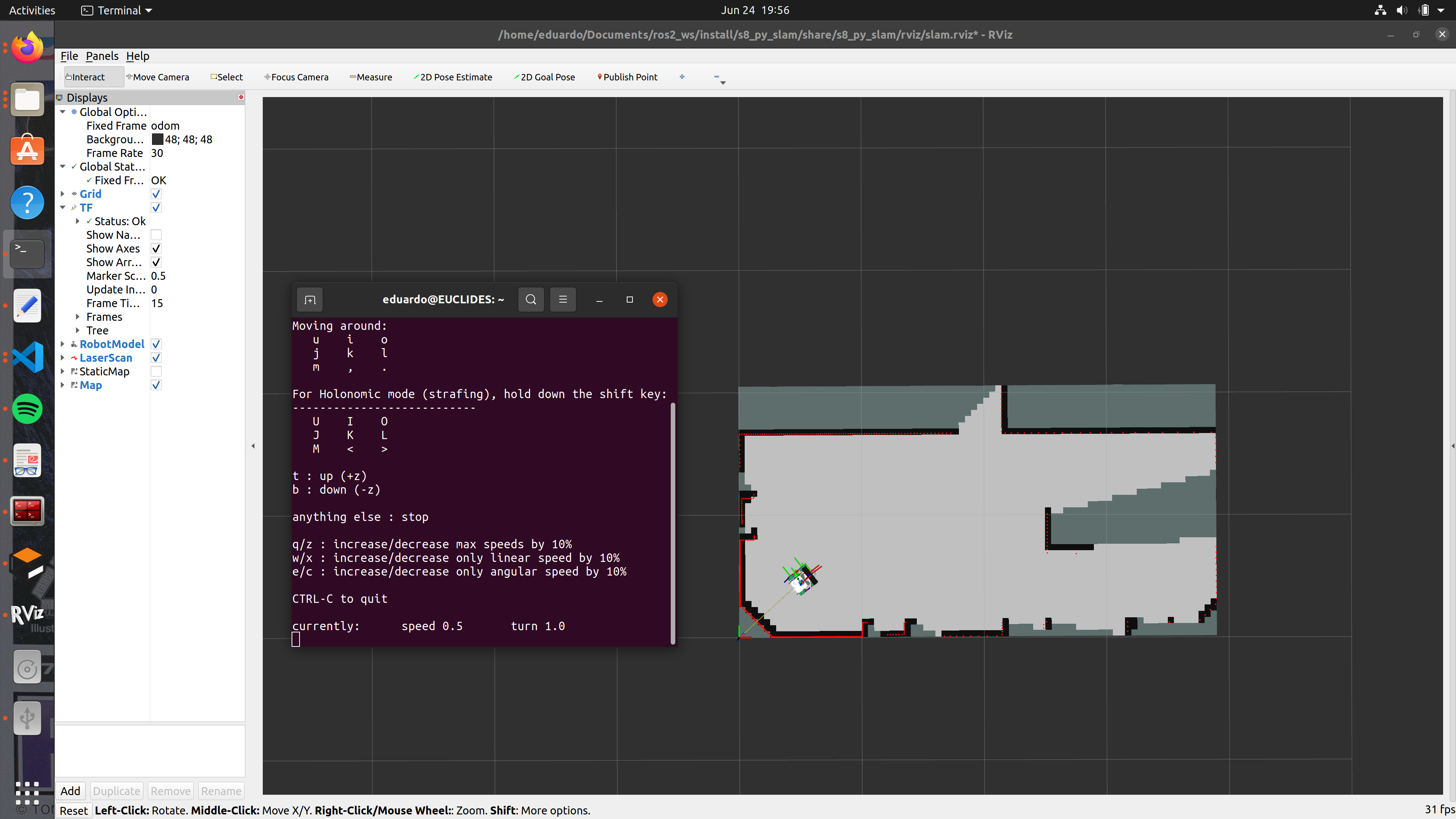Select the Move Camera tool
Screen dimensions: 1456x819
[x=158, y=77]
